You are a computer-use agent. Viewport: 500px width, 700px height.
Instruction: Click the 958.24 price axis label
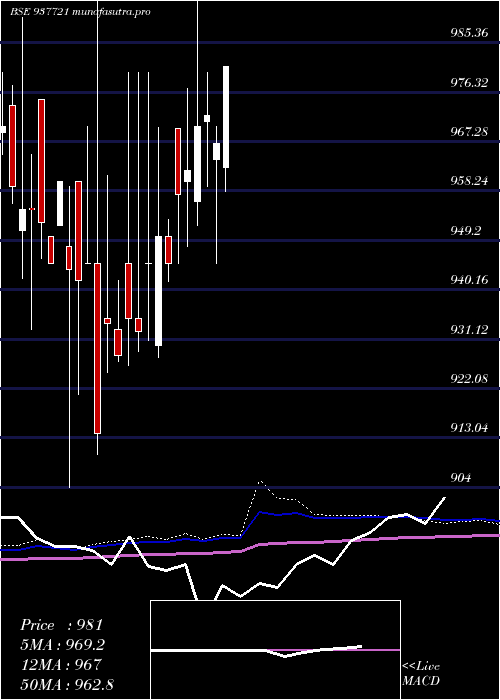[x=469, y=181]
